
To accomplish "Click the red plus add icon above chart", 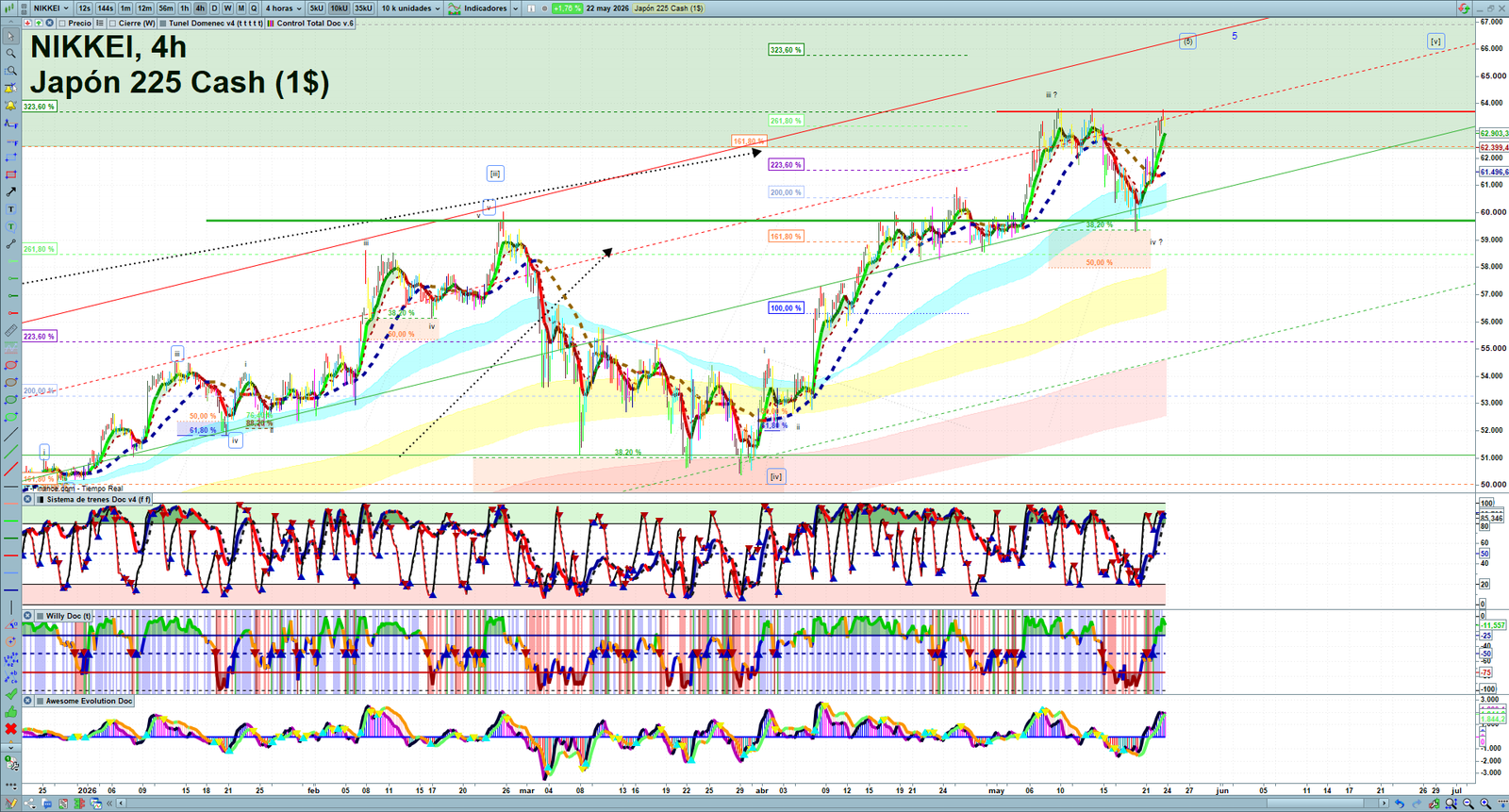I will 28,23.
